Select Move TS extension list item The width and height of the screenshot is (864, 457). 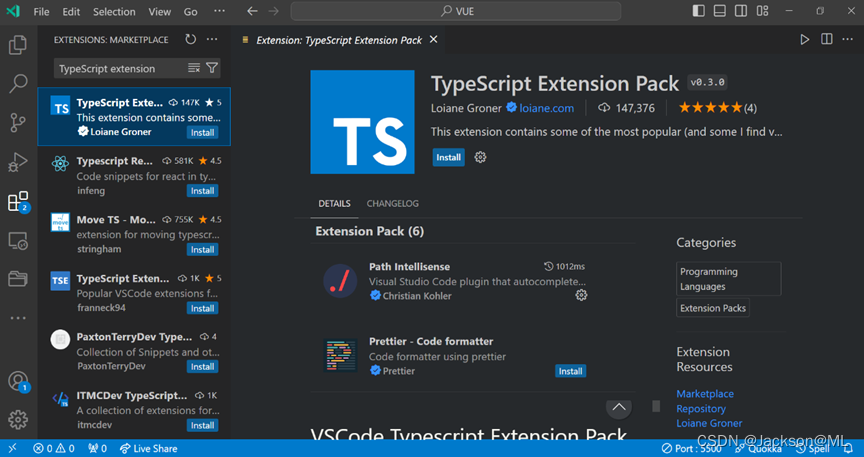coord(134,234)
